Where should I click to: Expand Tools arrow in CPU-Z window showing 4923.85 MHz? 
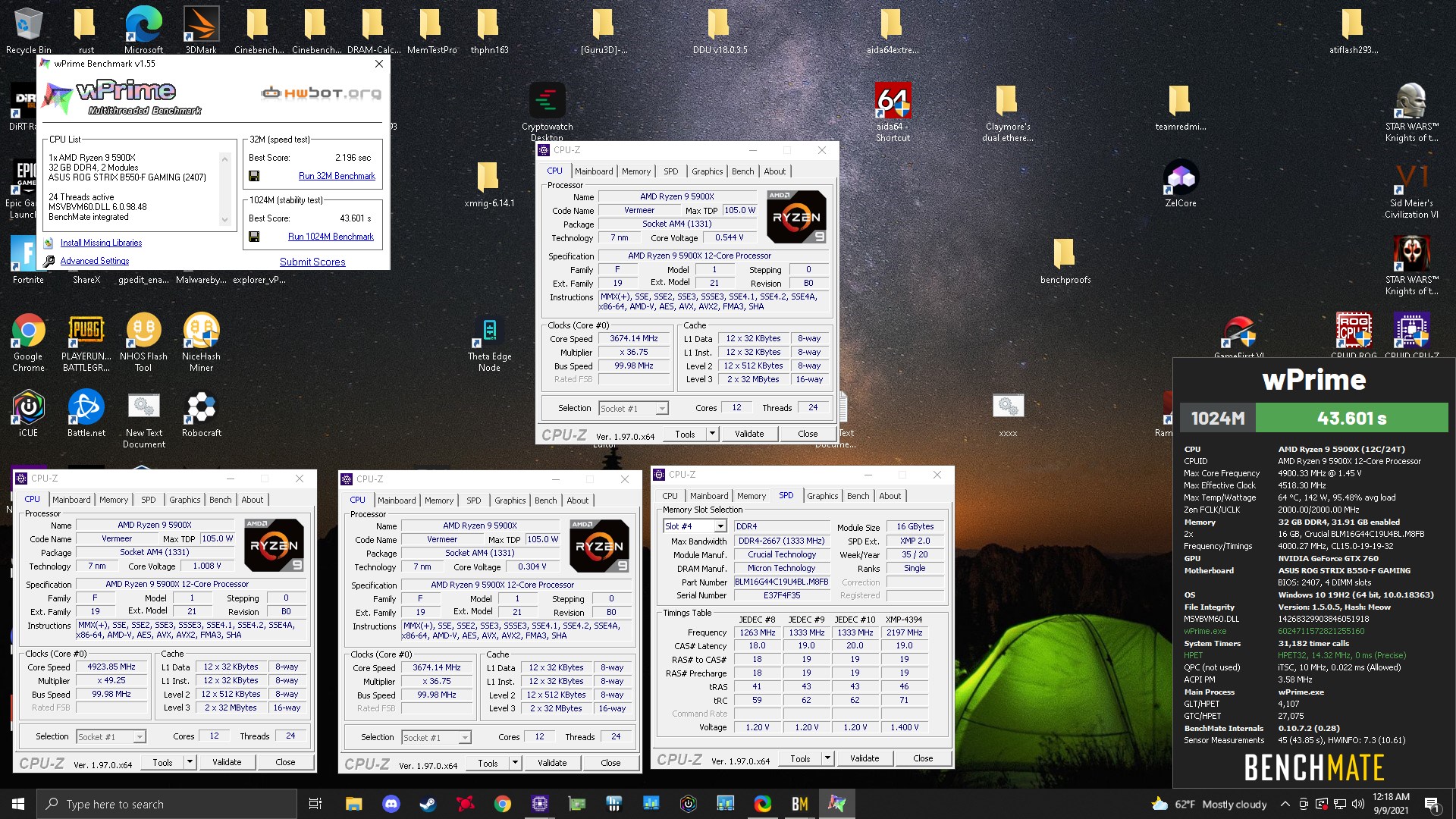pos(190,762)
